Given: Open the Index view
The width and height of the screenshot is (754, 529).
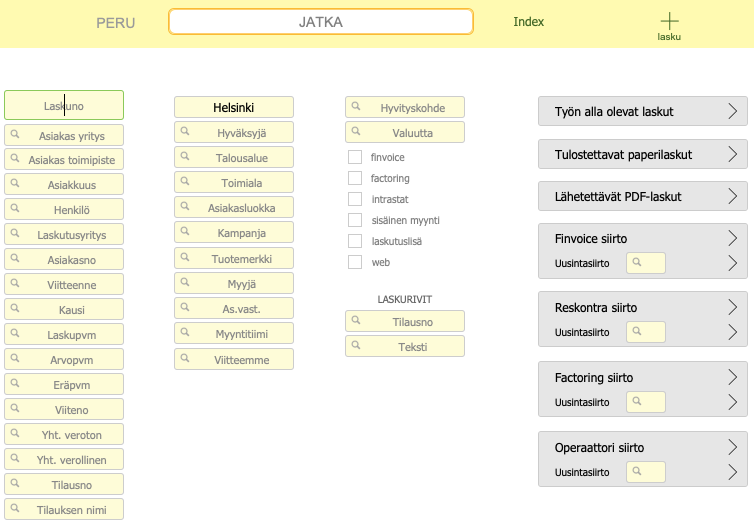Looking at the screenshot, I should coord(528,22).
